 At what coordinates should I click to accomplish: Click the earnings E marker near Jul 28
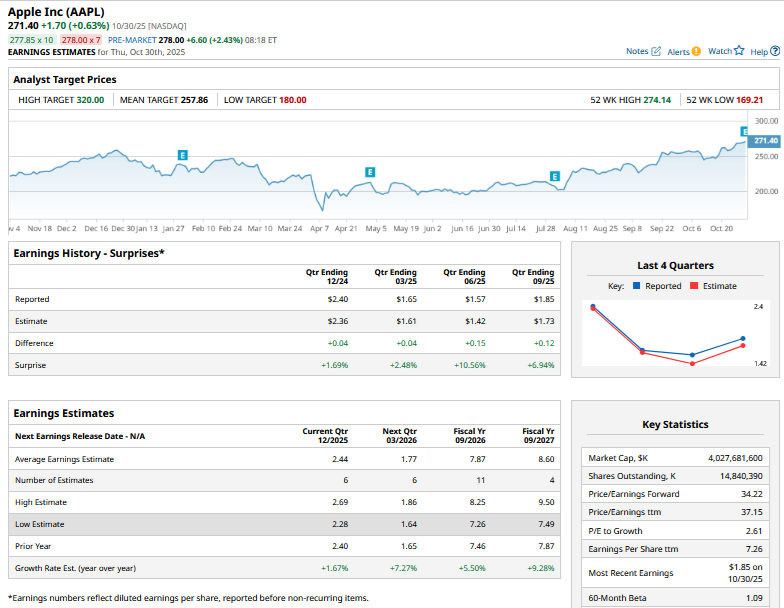point(555,176)
